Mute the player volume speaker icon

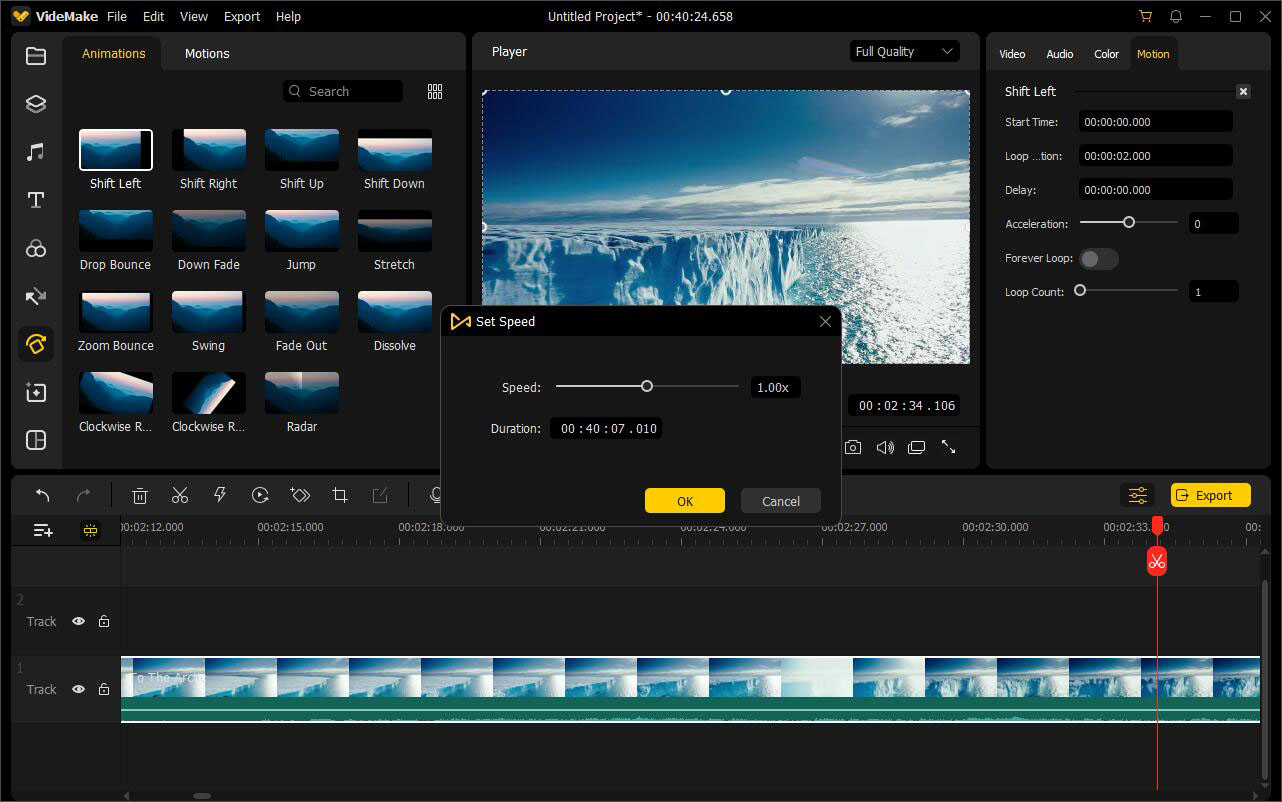tap(885, 447)
